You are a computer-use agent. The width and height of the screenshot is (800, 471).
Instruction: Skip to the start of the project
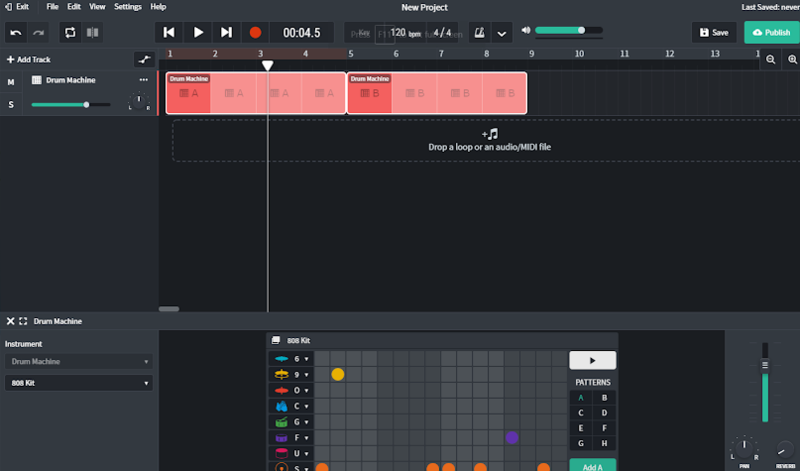pyautogui.click(x=169, y=32)
